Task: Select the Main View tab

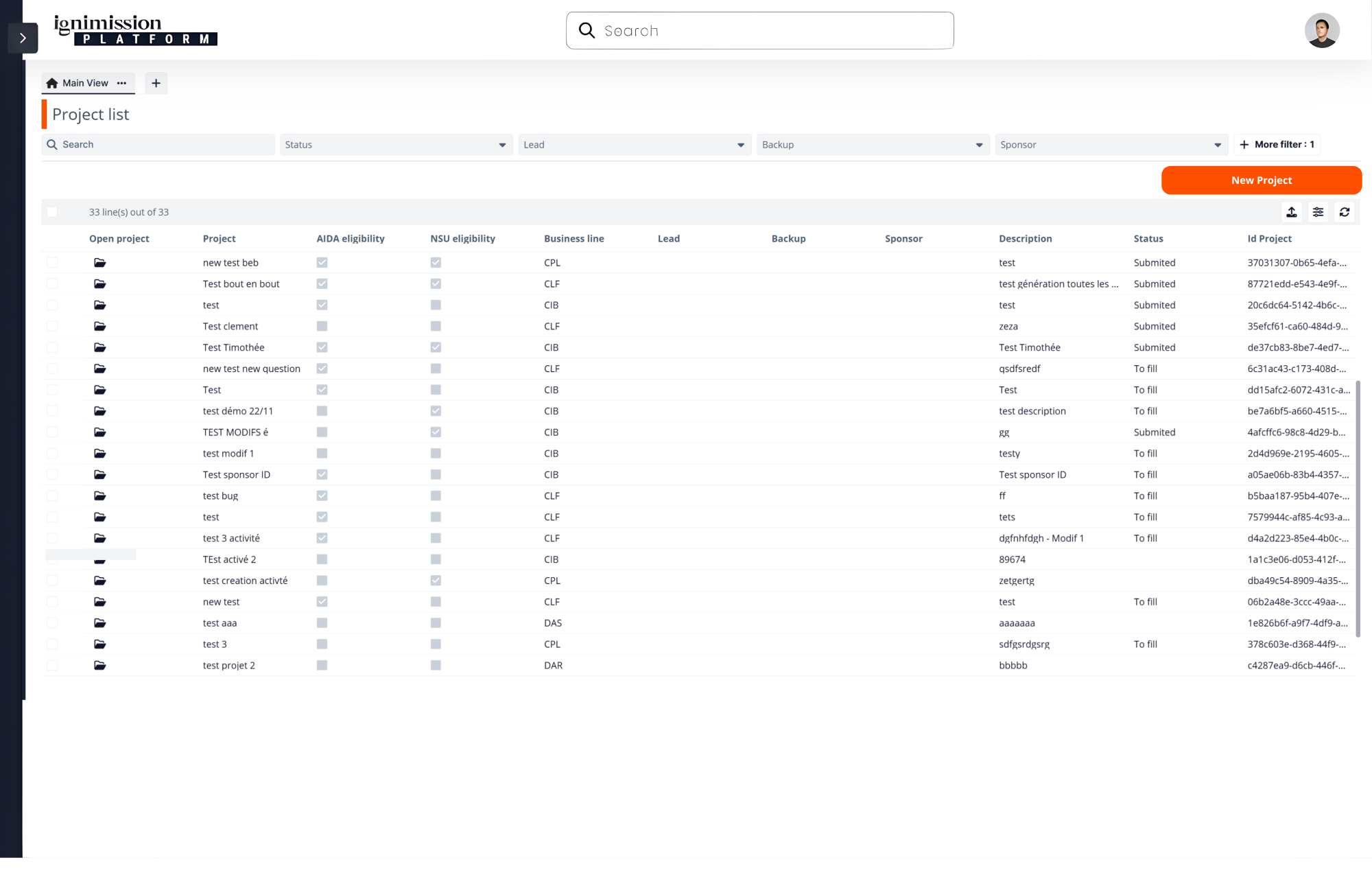Action: [84, 83]
